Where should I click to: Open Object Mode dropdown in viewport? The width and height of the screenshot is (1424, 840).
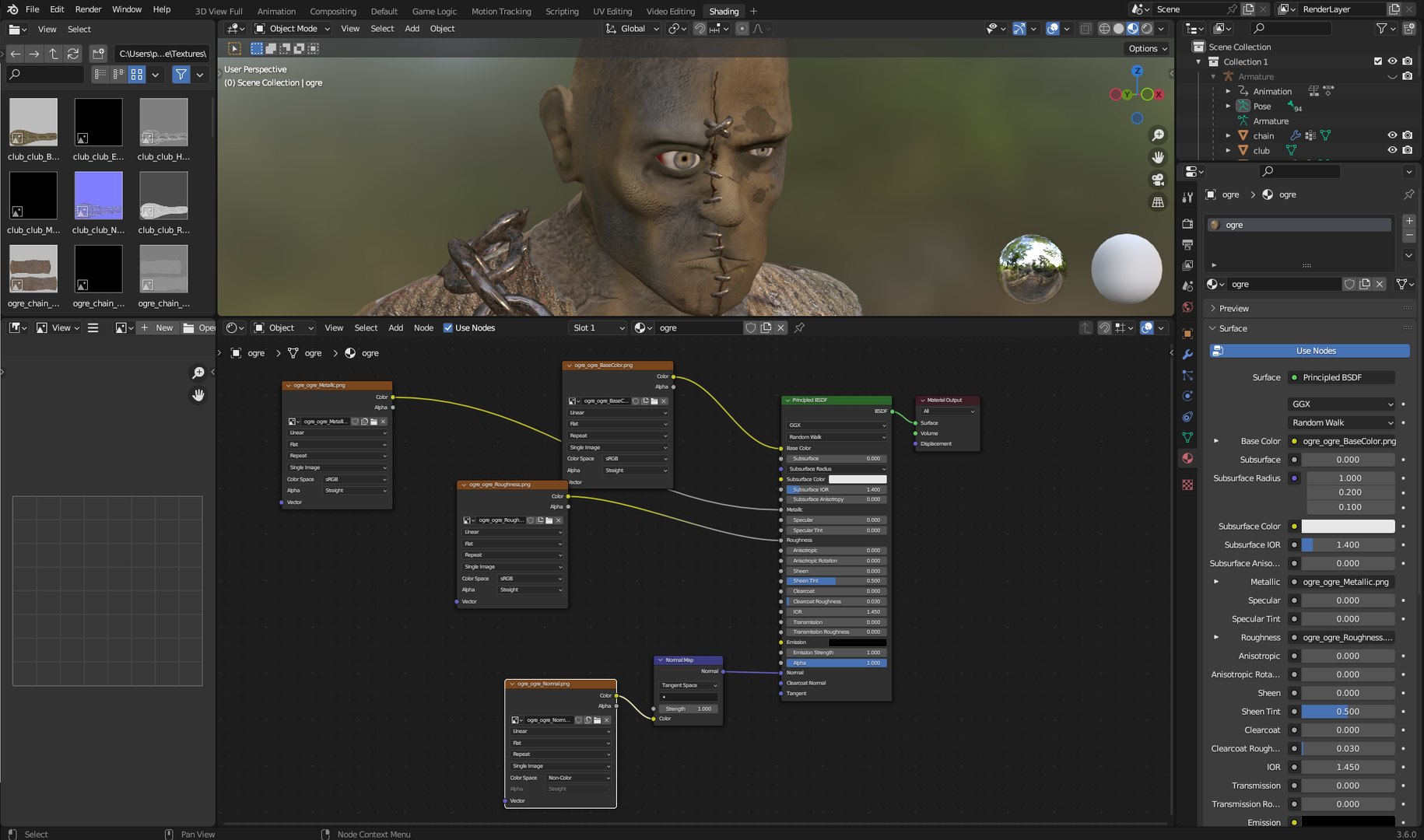[293, 29]
